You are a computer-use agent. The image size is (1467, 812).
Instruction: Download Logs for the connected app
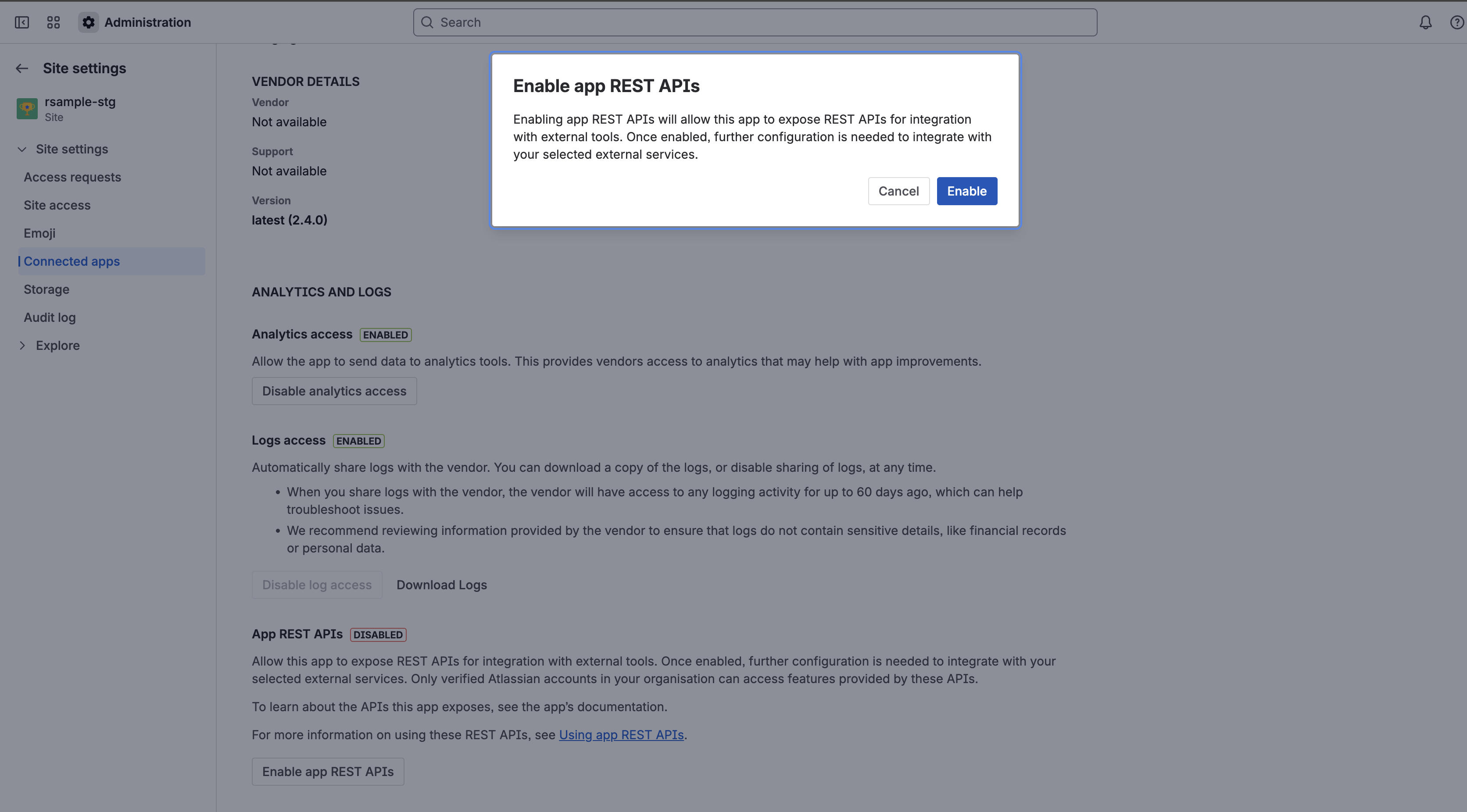click(x=441, y=584)
